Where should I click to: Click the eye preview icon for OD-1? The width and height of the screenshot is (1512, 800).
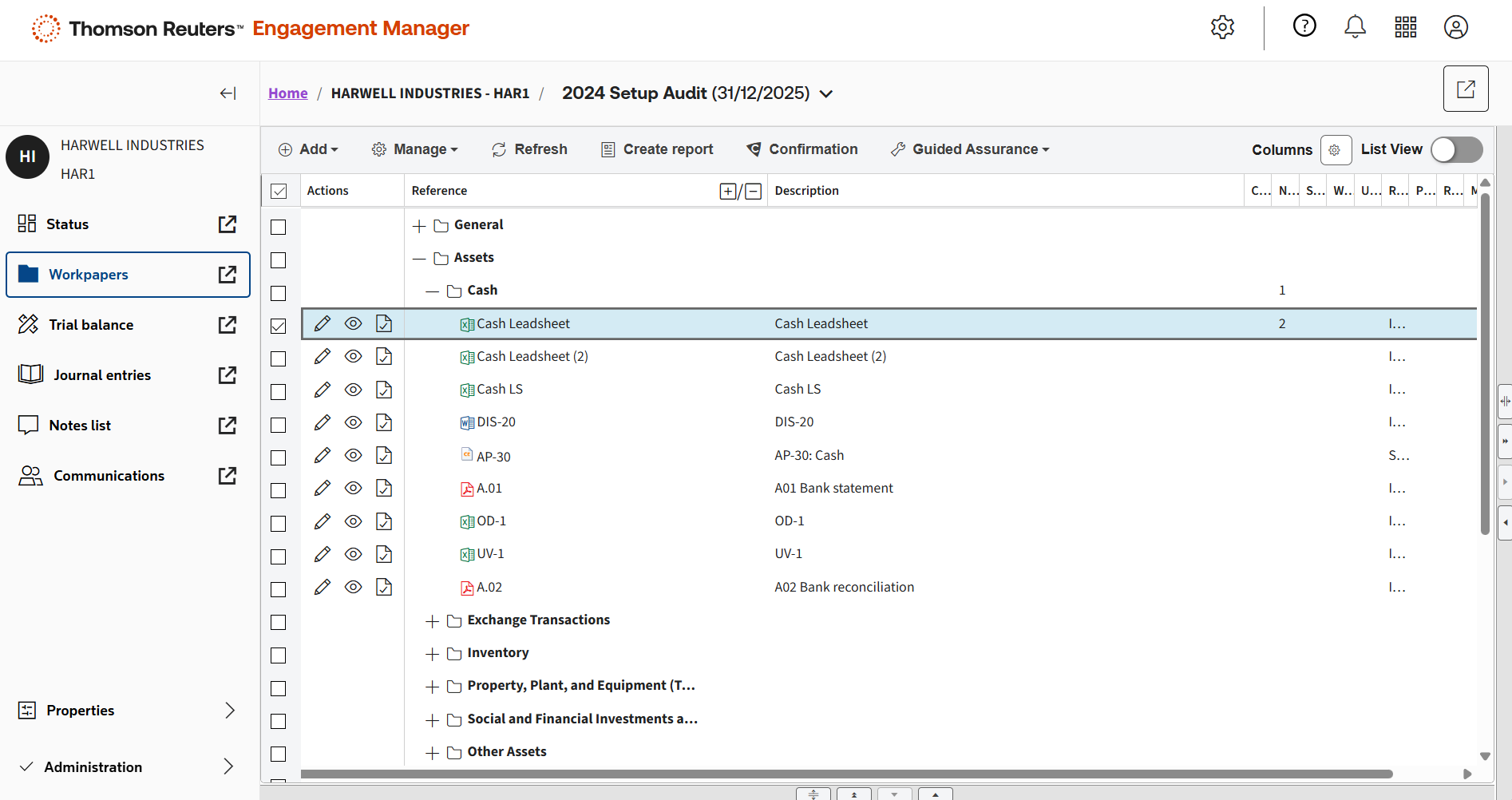(x=353, y=521)
